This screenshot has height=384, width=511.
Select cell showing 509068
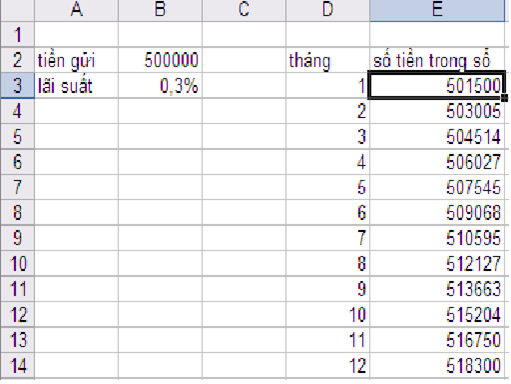pyautogui.click(x=437, y=212)
